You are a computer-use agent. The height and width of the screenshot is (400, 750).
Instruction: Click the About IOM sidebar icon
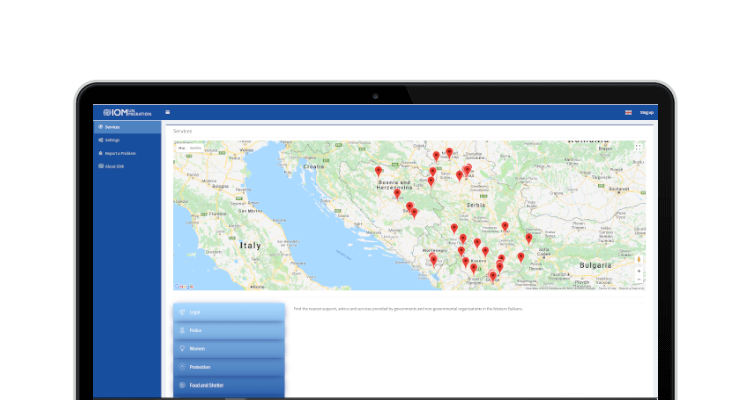100,167
